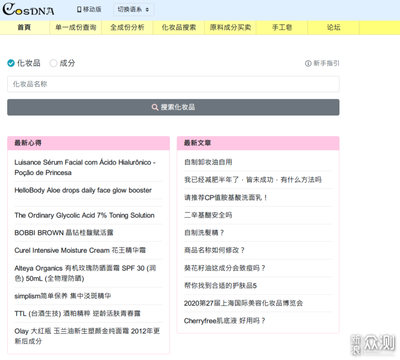Open article 我已经减肥半年了

click(x=253, y=180)
